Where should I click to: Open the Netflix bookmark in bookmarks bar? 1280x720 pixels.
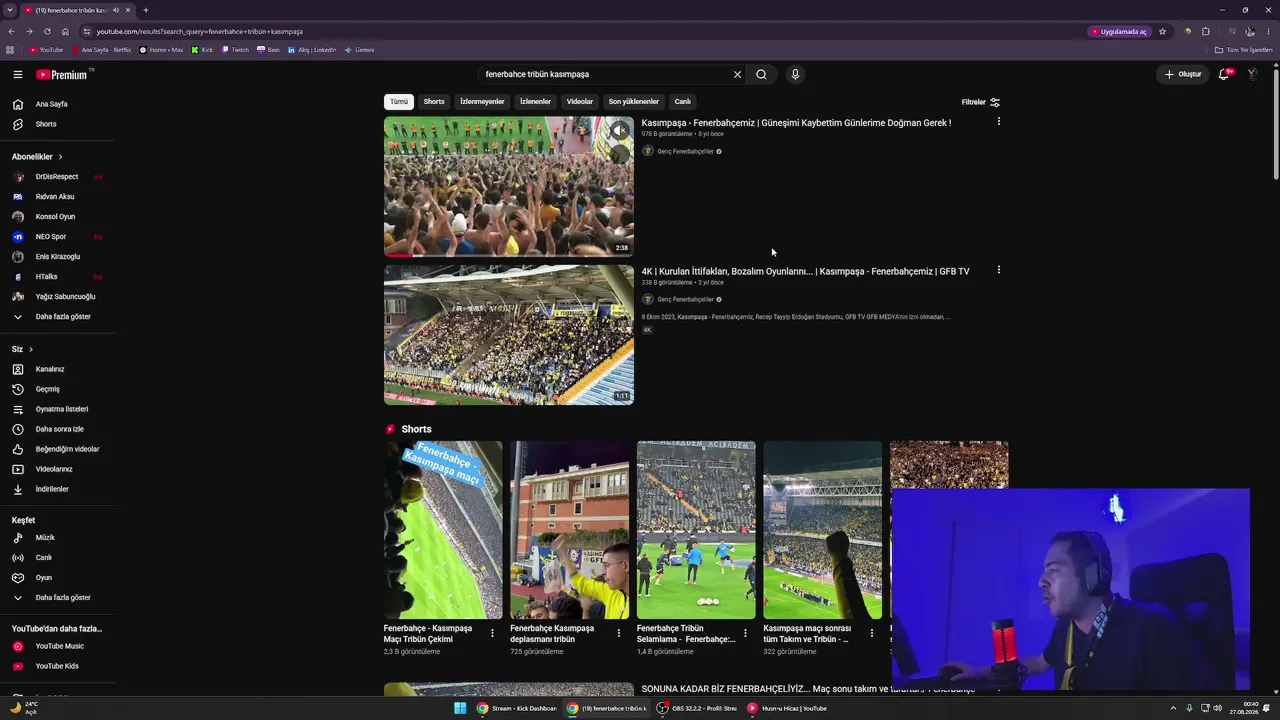click(x=102, y=50)
